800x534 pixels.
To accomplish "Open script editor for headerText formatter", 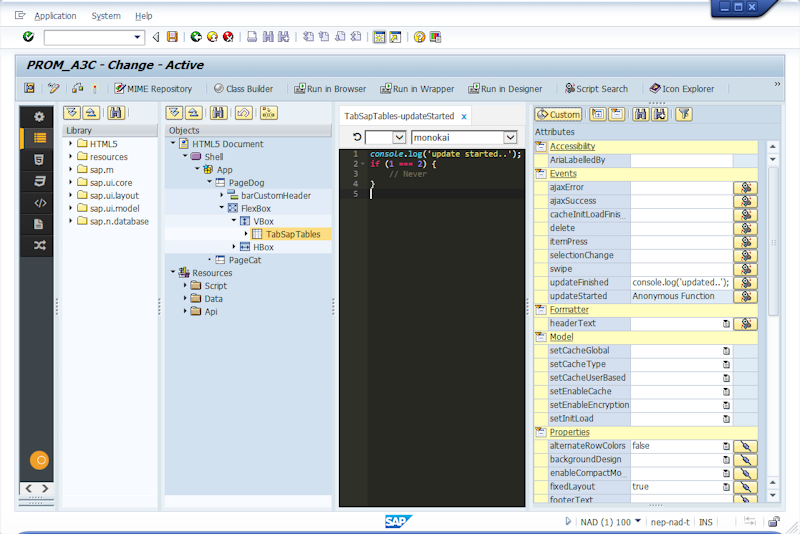I will click(745, 324).
